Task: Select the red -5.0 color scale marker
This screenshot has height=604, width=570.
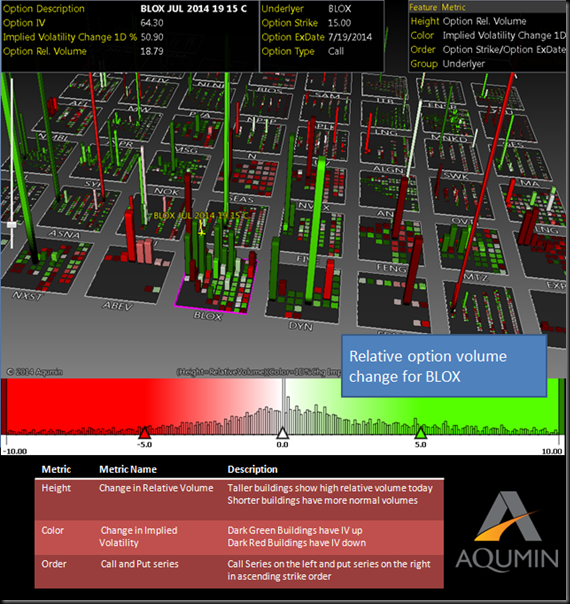Action: coord(144,433)
